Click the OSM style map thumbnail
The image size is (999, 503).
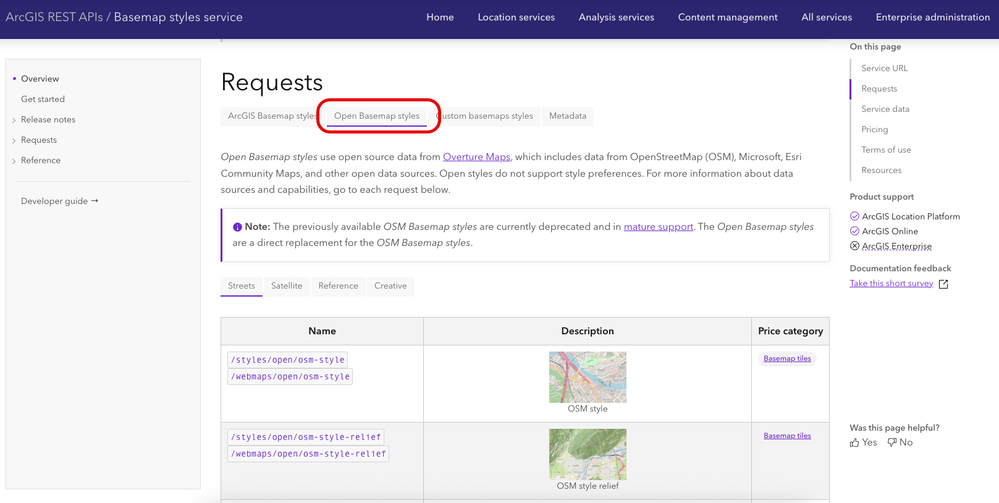(587, 377)
